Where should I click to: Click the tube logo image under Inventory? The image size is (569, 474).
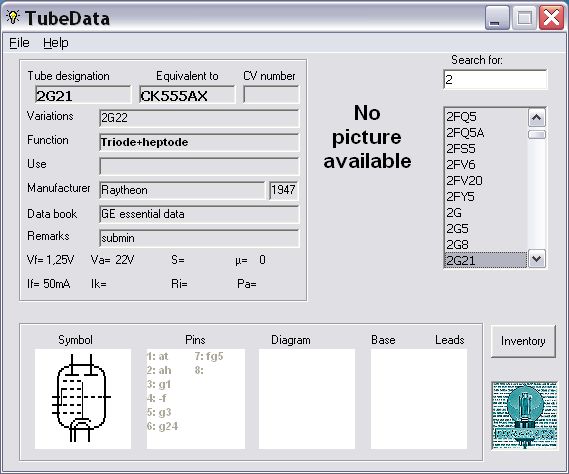(x=524, y=415)
